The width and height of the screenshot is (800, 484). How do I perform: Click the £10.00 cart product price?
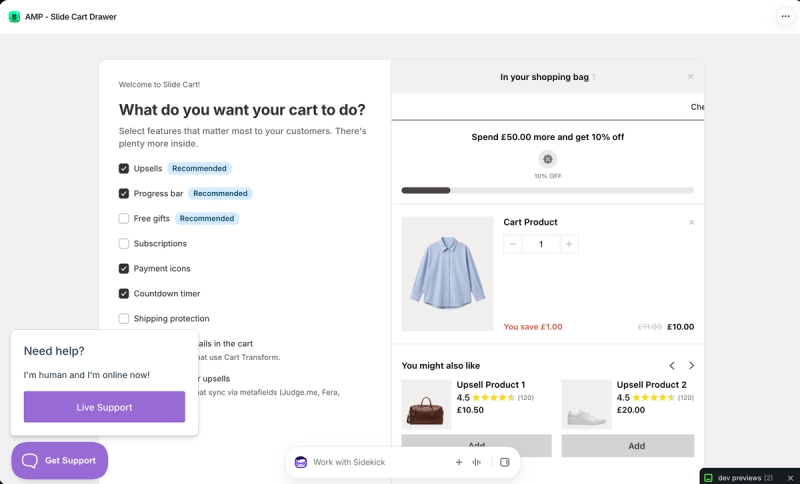point(681,327)
